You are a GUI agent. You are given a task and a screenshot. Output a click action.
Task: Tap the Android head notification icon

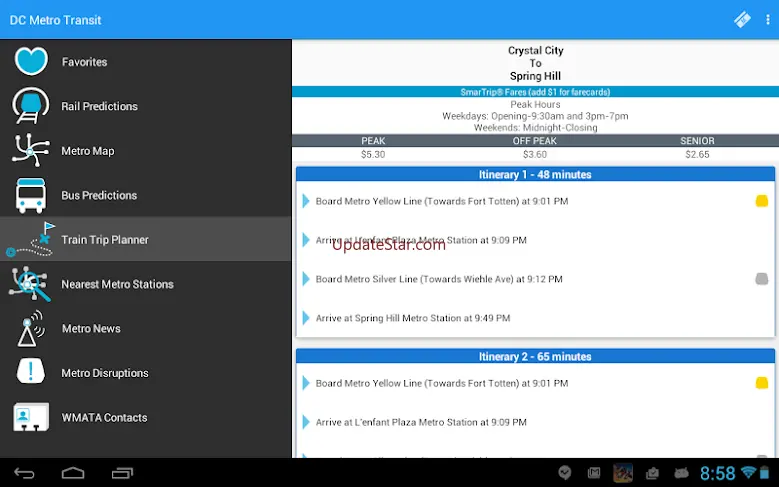point(681,473)
